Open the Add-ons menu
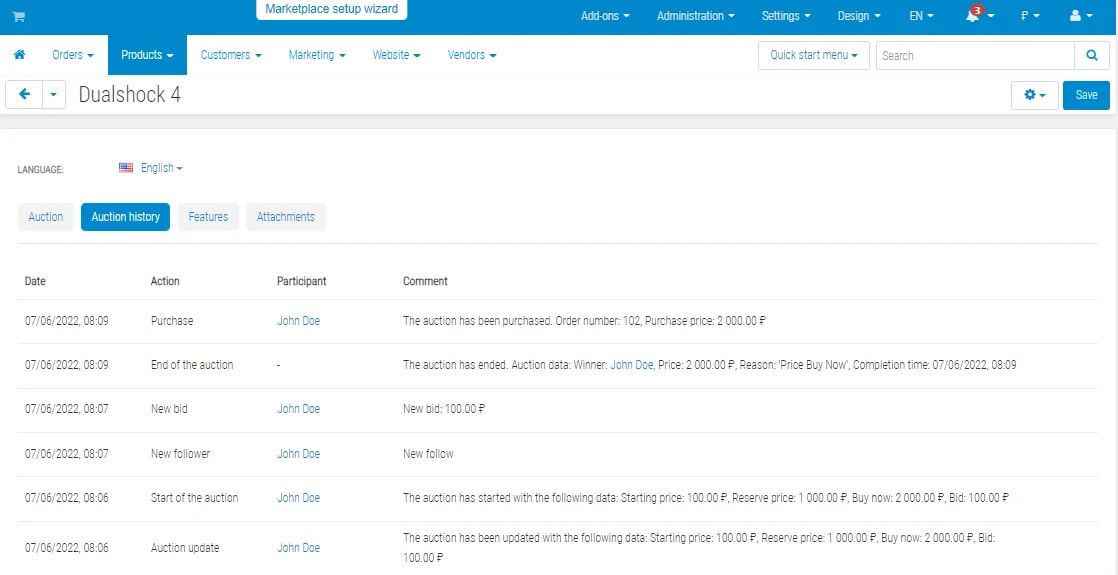The image size is (1118, 575). coord(605,16)
